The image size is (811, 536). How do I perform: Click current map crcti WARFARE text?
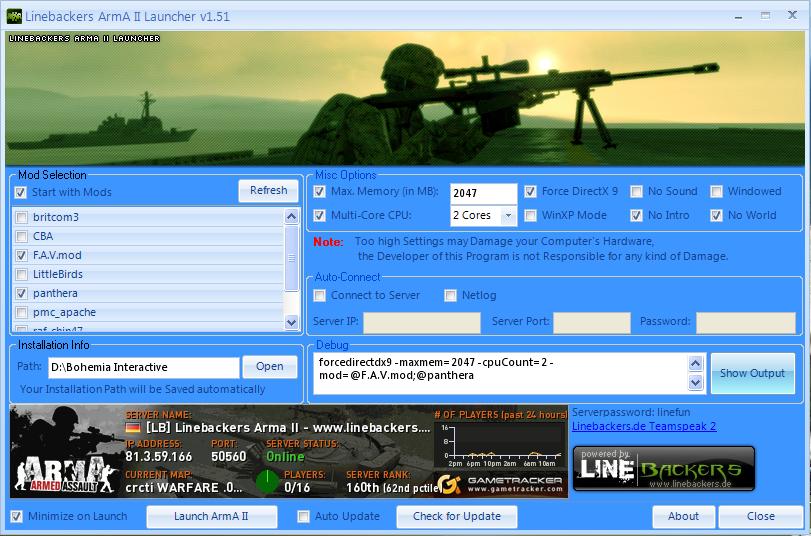point(184,488)
